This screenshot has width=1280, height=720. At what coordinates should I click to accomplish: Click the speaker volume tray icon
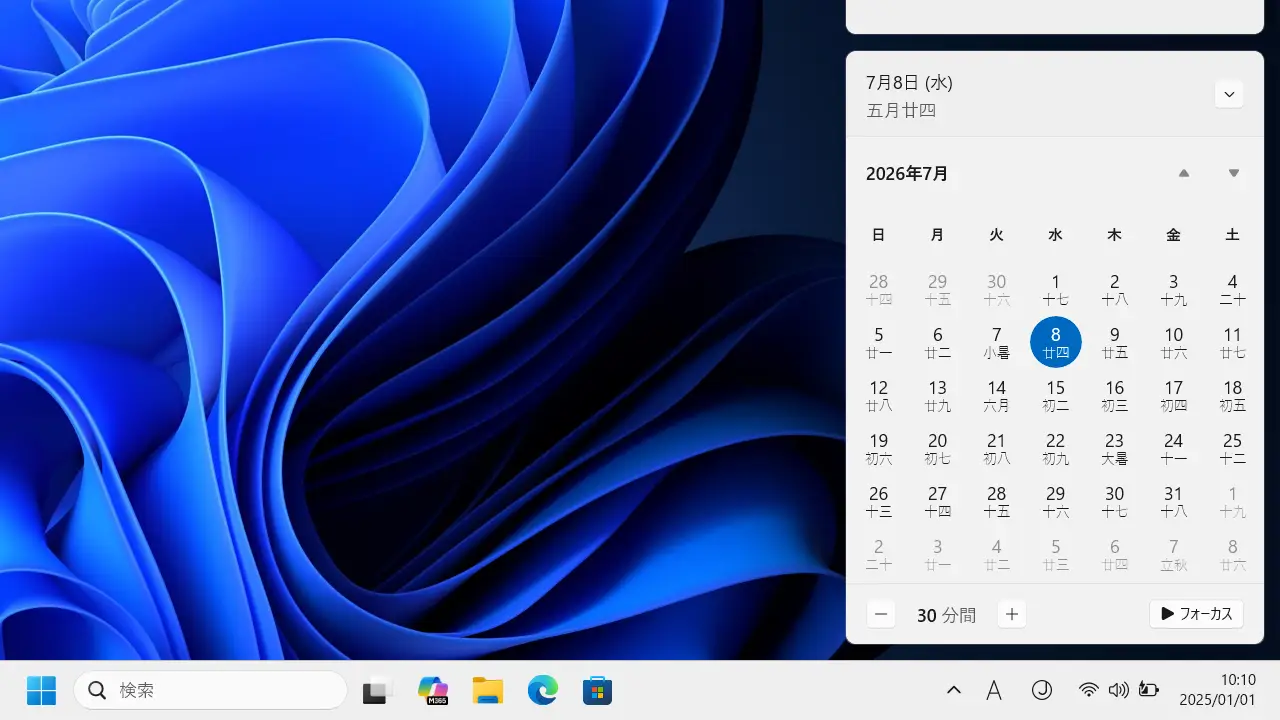1119,690
